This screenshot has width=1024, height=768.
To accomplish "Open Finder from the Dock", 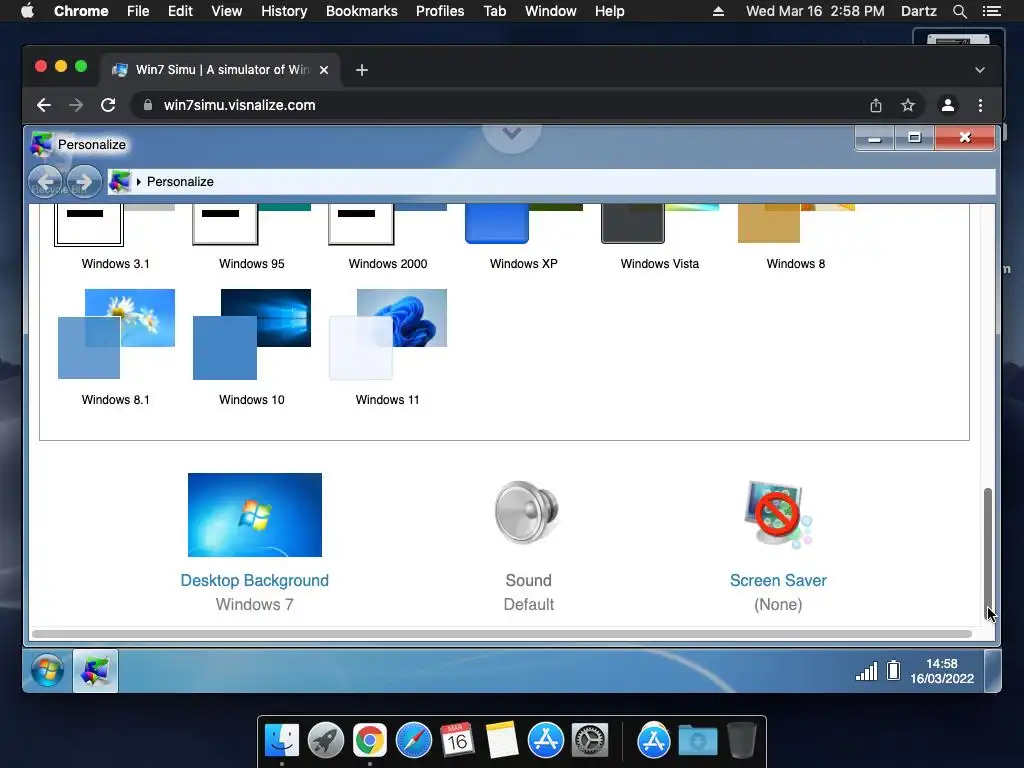I will tap(281, 741).
